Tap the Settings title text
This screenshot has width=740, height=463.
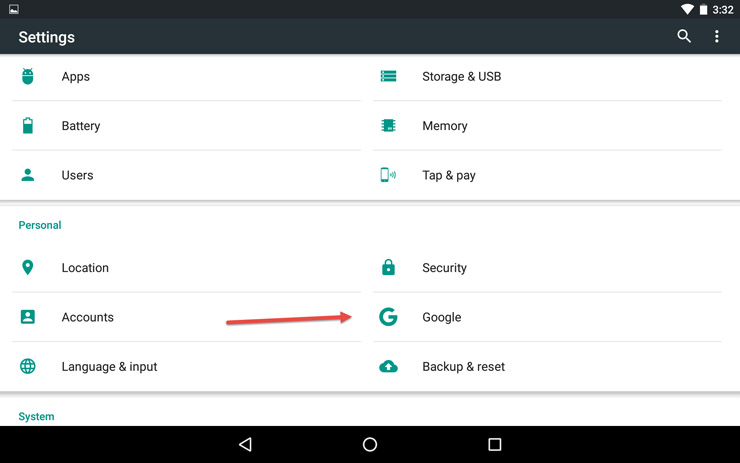[46, 37]
